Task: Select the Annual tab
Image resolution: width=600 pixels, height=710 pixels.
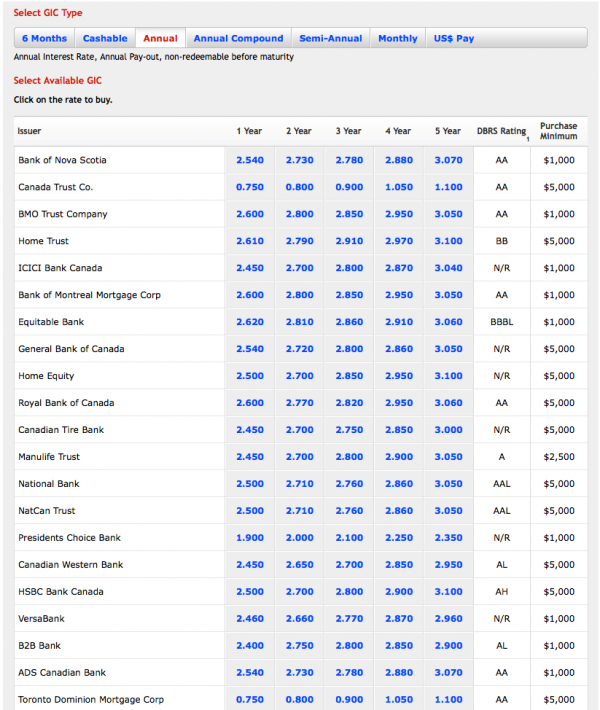Action: [x=160, y=38]
